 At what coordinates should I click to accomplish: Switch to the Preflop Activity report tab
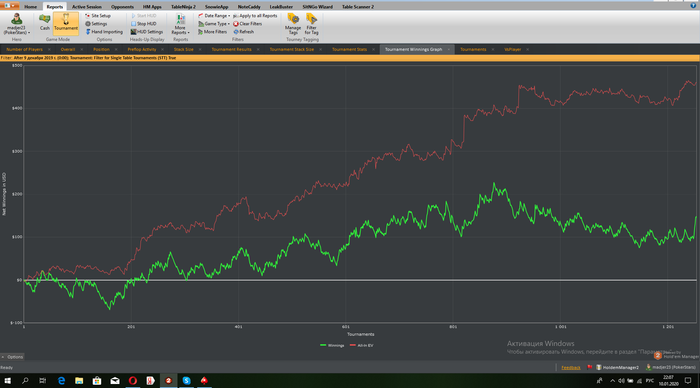[142, 50]
